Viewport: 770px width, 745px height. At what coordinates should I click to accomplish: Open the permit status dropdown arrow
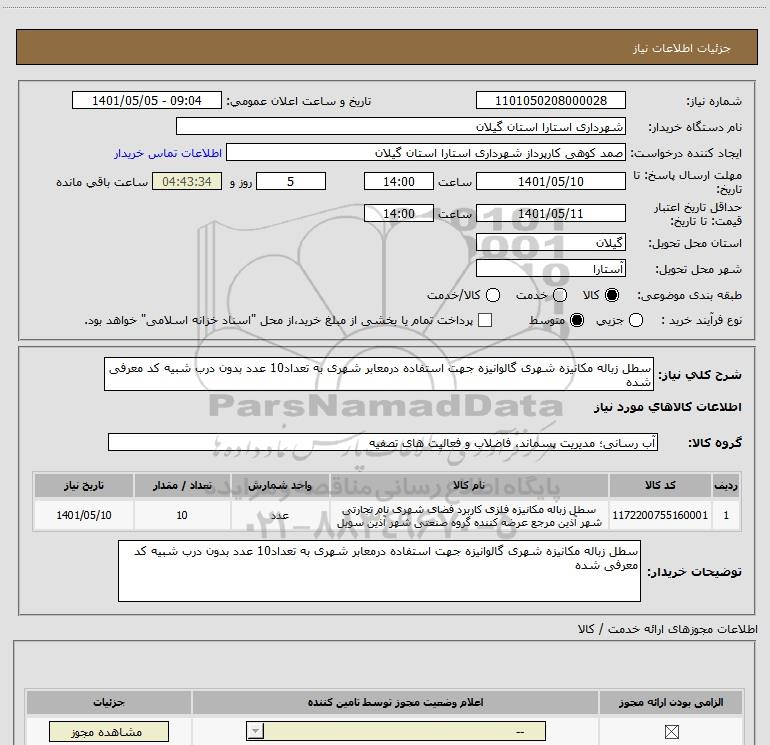coord(255,731)
